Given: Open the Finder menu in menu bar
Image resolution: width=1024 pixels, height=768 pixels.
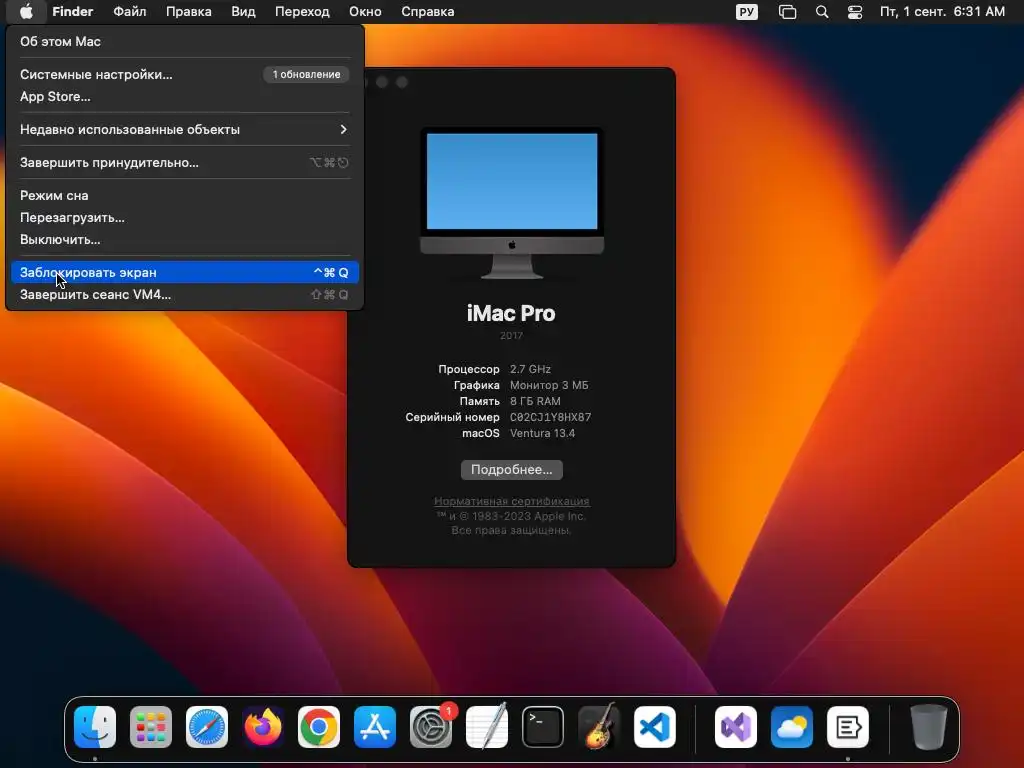Looking at the screenshot, I should click(x=72, y=12).
